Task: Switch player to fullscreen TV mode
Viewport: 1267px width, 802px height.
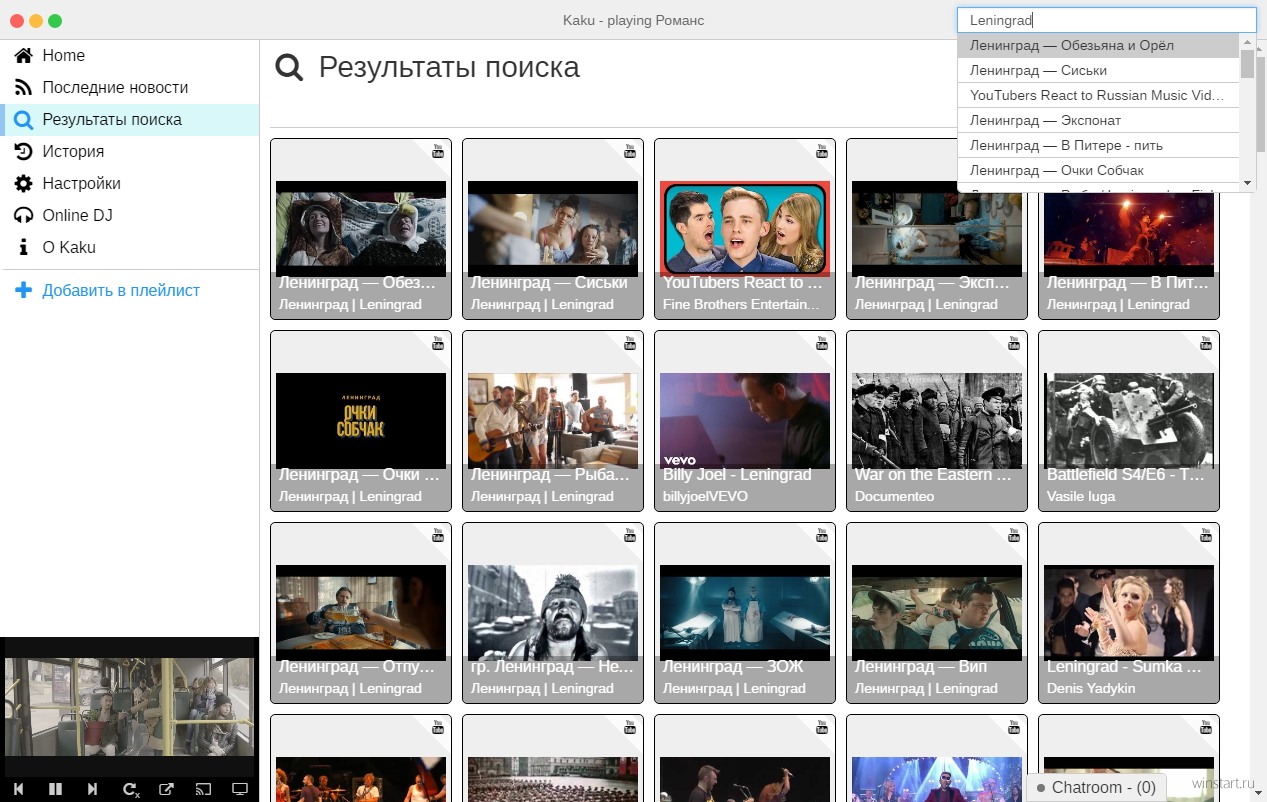Action: pos(239,789)
